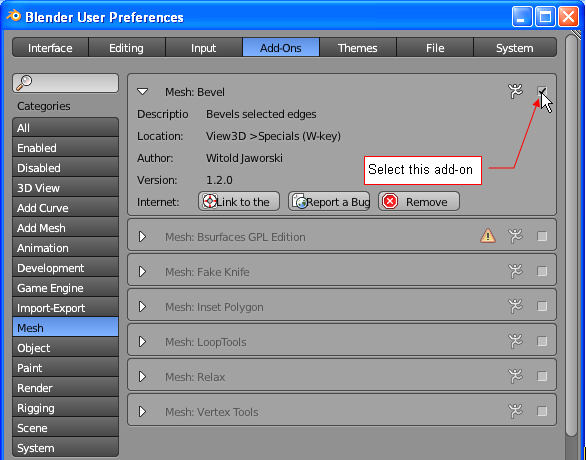Enable the Mesh: LoopTools checkbox
586x460 pixels.
click(542, 341)
